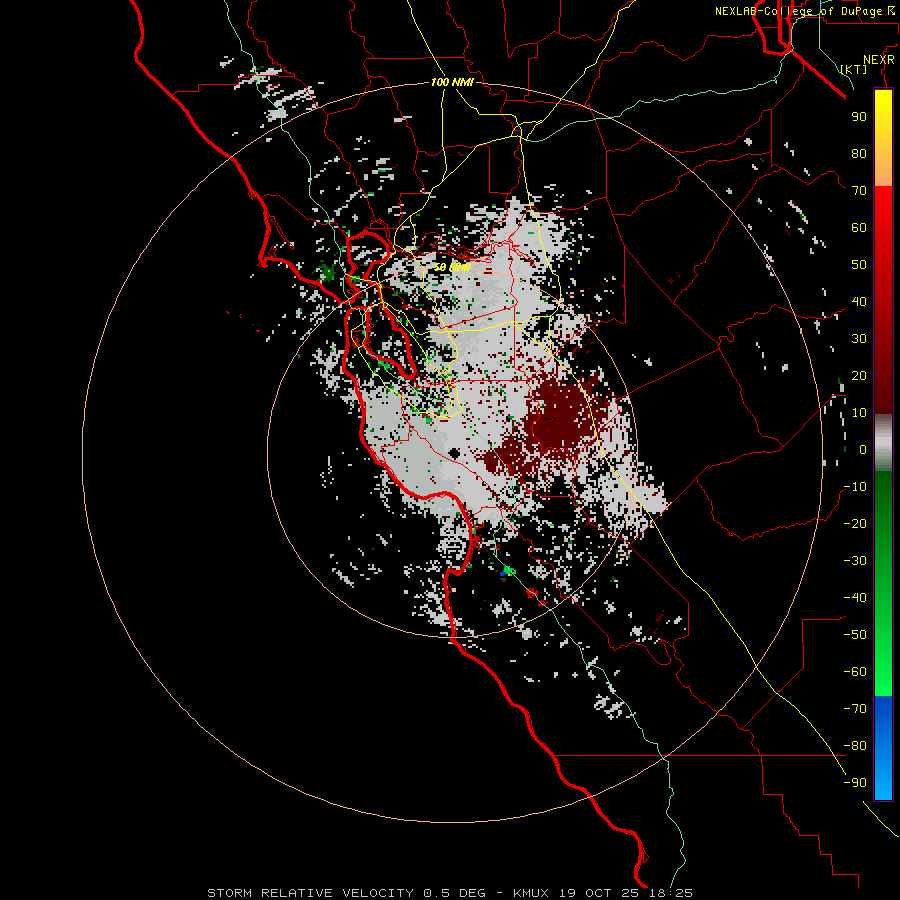Click the -40 value on velocity scale
900x900 pixels.
pos(855,598)
